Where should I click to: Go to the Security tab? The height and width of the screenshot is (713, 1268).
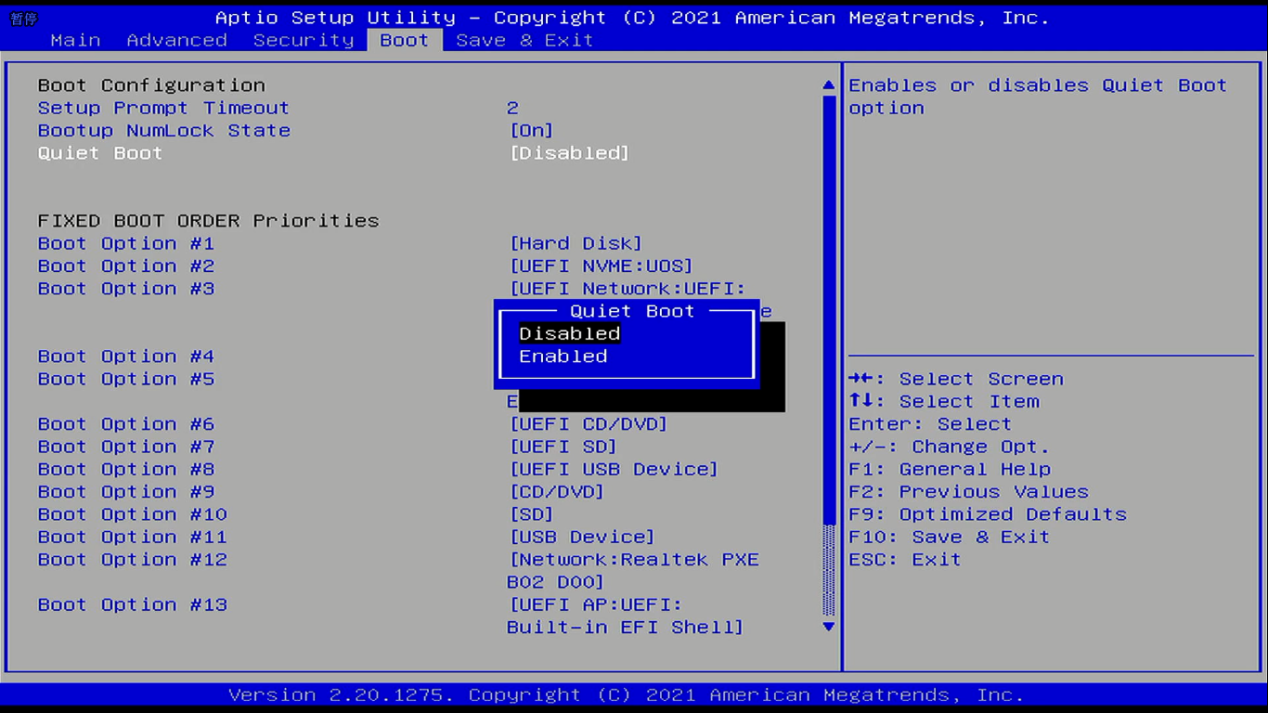click(x=303, y=41)
